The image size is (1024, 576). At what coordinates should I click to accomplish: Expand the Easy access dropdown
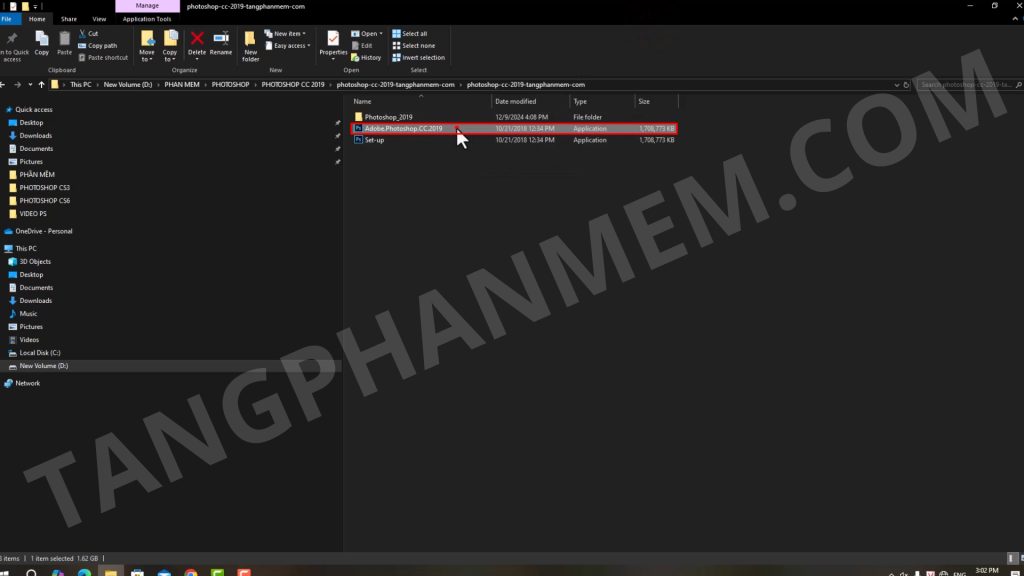[x=291, y=46]
